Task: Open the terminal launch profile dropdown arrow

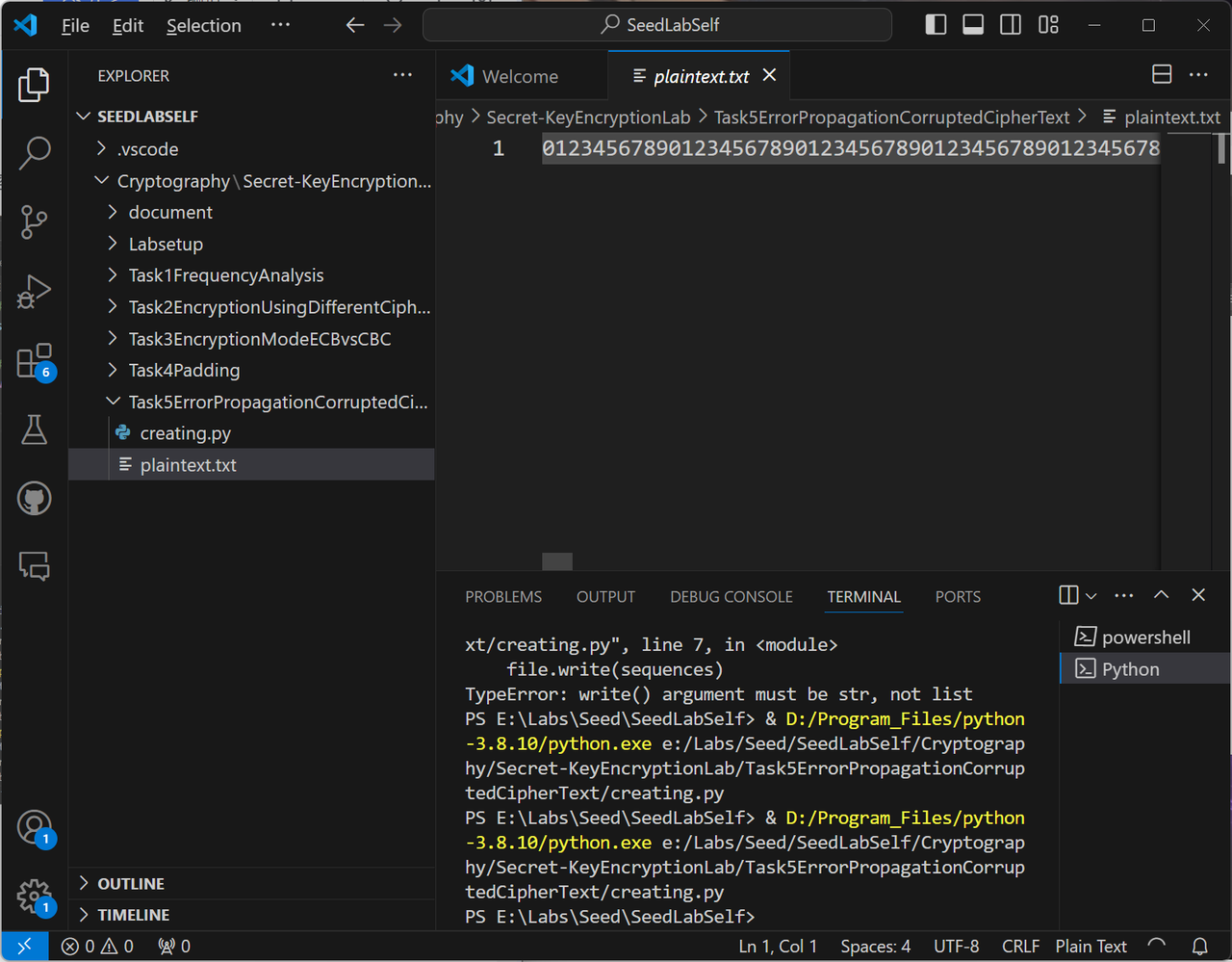Action: click(x=1091, y=596)
